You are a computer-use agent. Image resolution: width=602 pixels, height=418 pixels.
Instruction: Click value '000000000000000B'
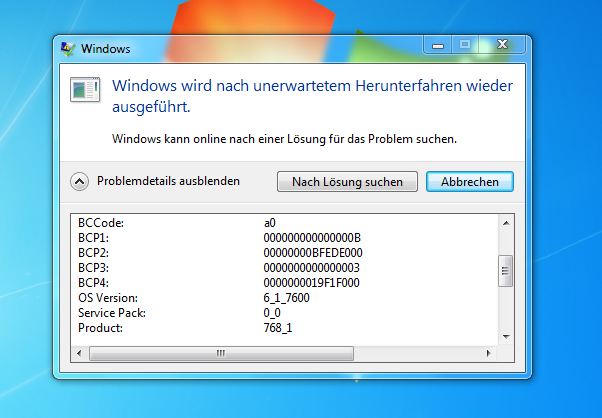pos(312,238)
